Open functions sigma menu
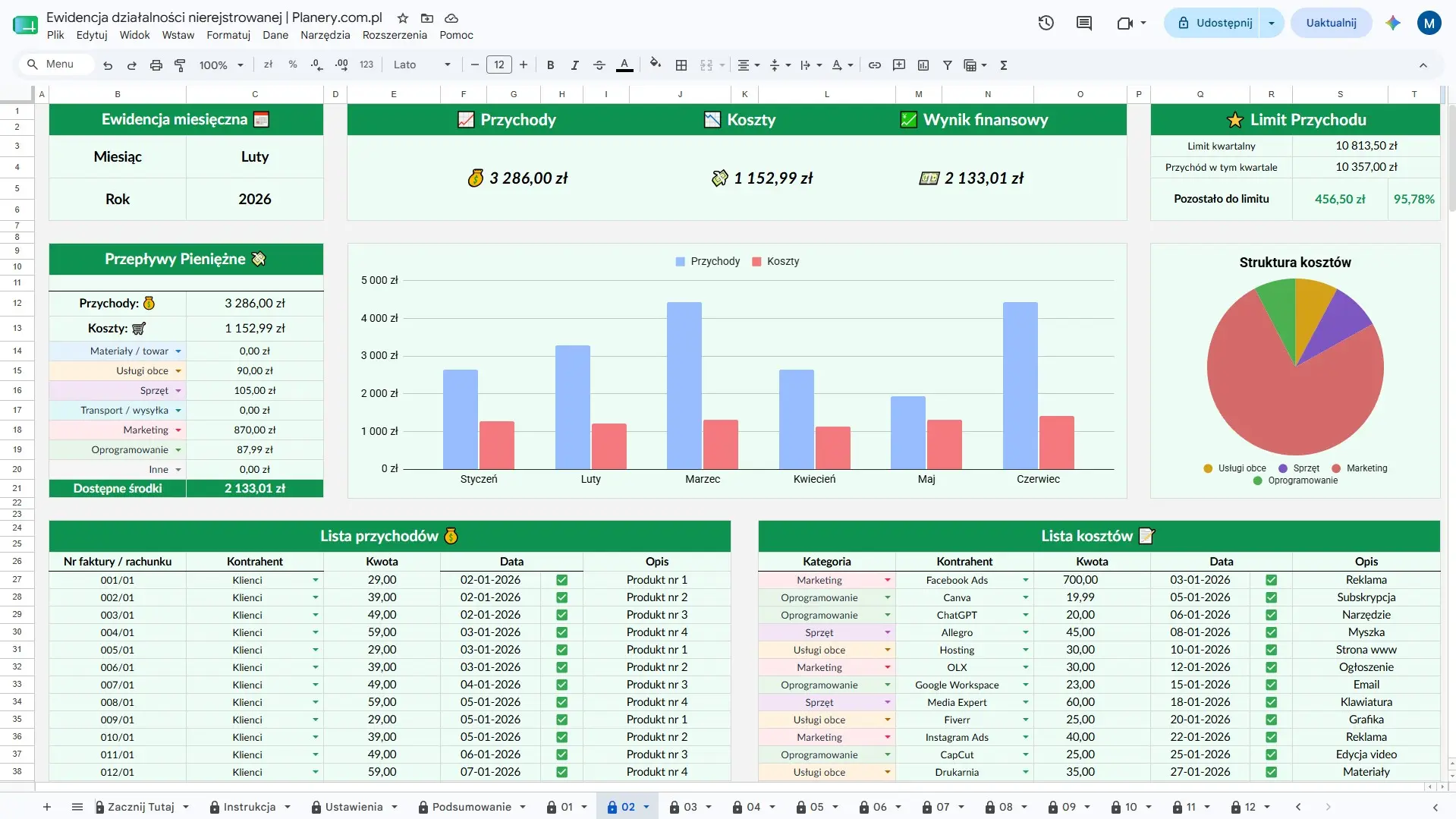Viewport: 1456px width, 819px height. click(1004, 65)
